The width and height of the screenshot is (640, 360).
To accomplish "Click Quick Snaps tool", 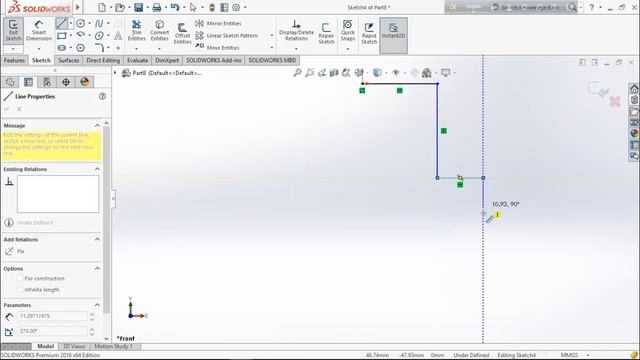I will (347, 31).
